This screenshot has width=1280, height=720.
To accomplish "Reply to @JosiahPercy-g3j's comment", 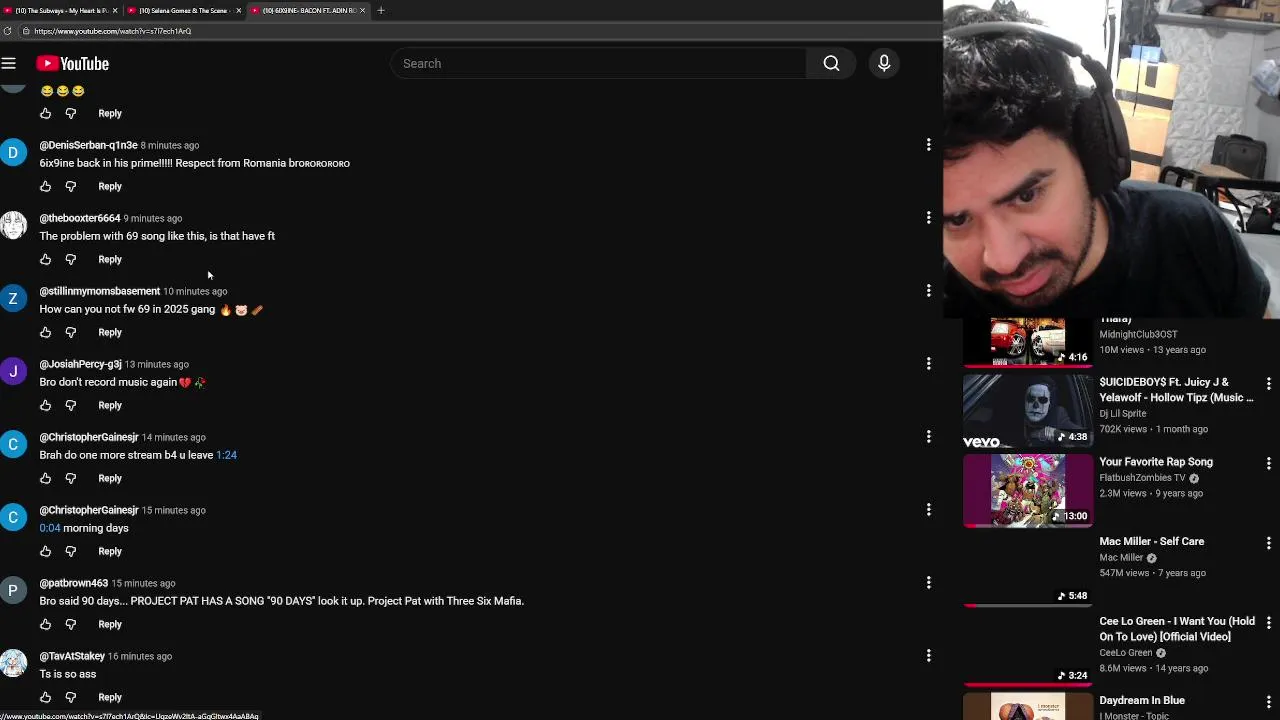I will pyautogui.click(x=110, y=405).
